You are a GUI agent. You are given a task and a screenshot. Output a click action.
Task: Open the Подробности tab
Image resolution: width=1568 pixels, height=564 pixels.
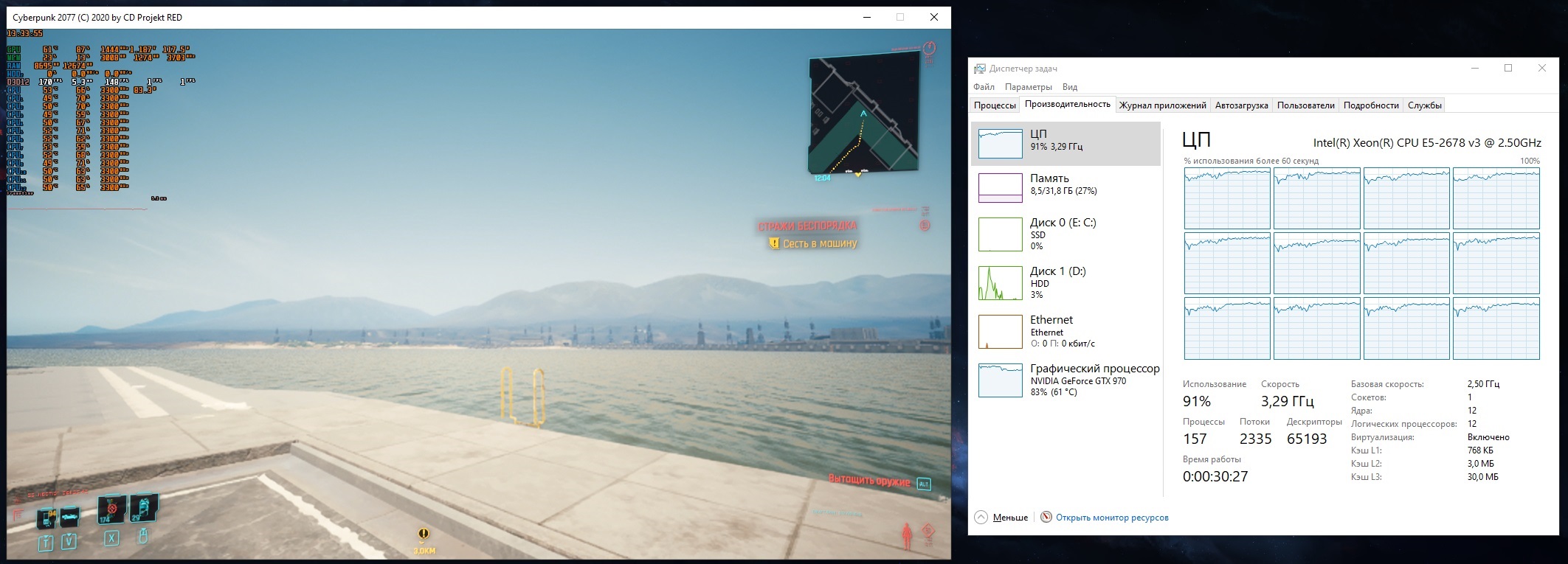pyautogui.click(x=1371, y=105)
